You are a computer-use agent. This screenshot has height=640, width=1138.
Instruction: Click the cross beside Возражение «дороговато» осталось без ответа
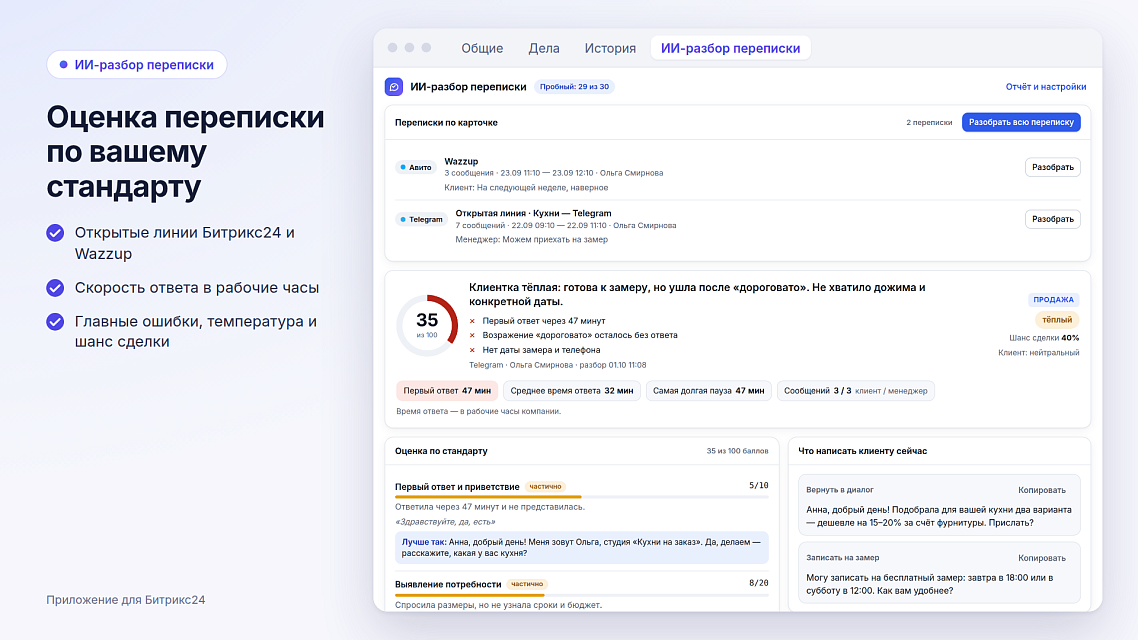click(472, 335)
